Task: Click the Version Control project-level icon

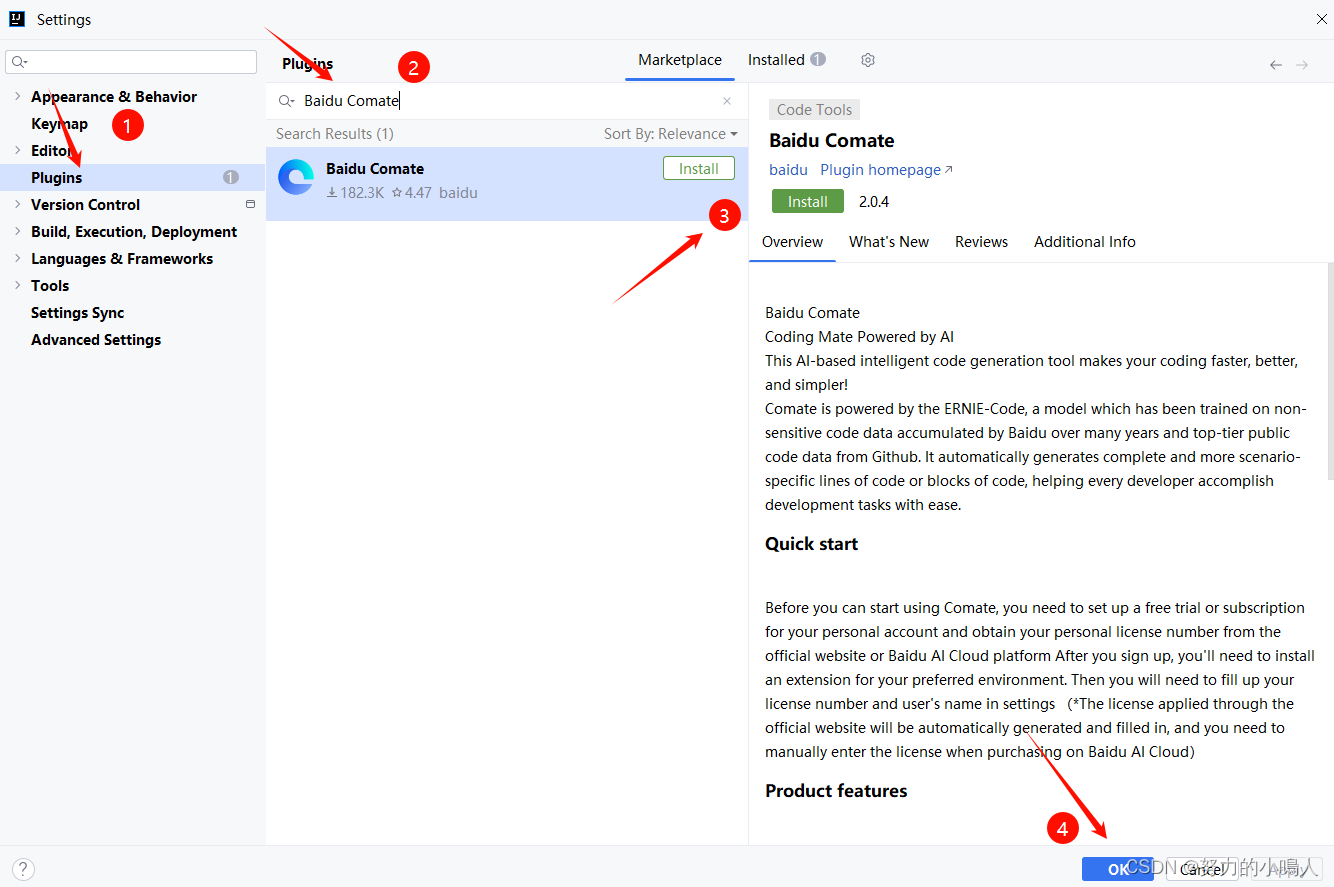Action: pyautogui.click(x=250, y=204)
